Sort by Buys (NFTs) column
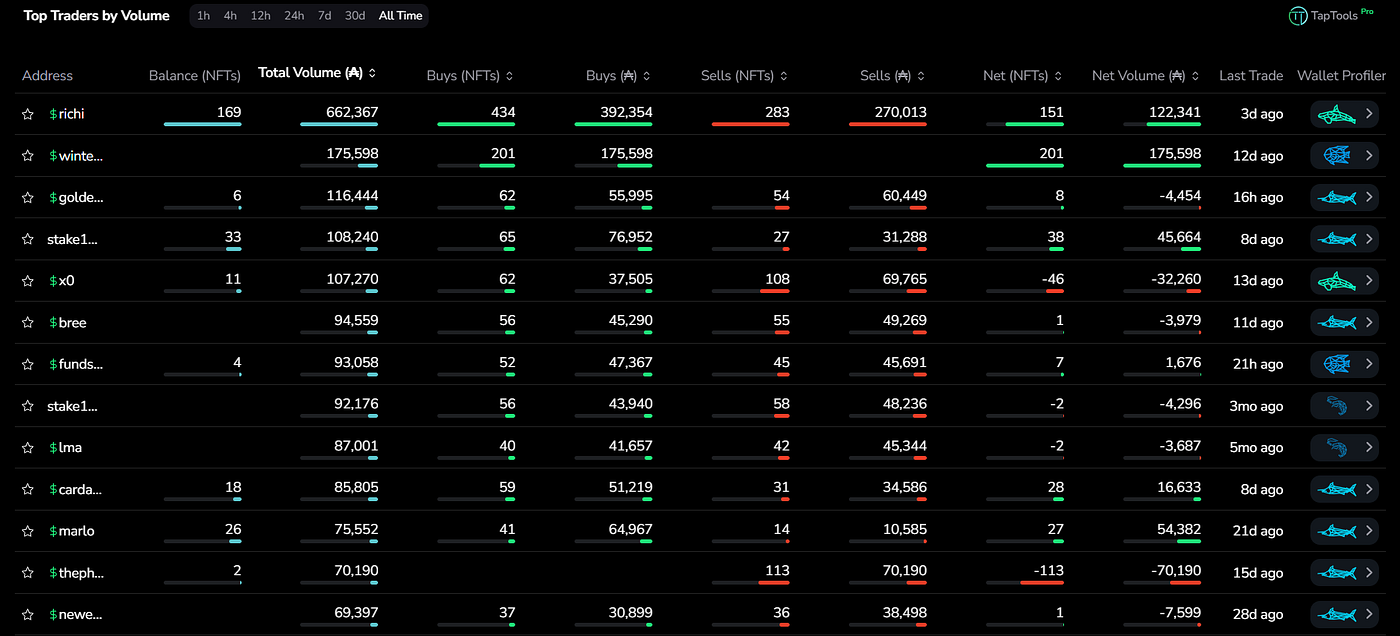 [x=470, y=75]
